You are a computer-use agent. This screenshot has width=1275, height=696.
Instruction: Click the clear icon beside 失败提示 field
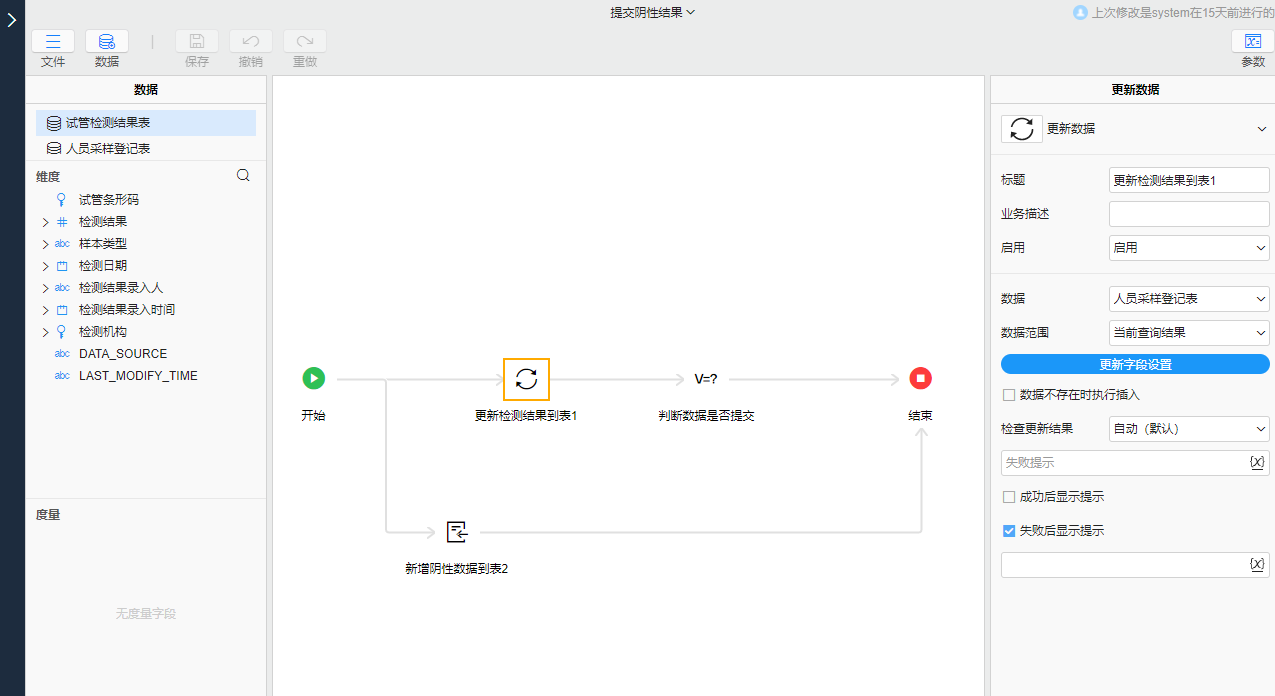pyautogui.click(x=1257, y=462)
